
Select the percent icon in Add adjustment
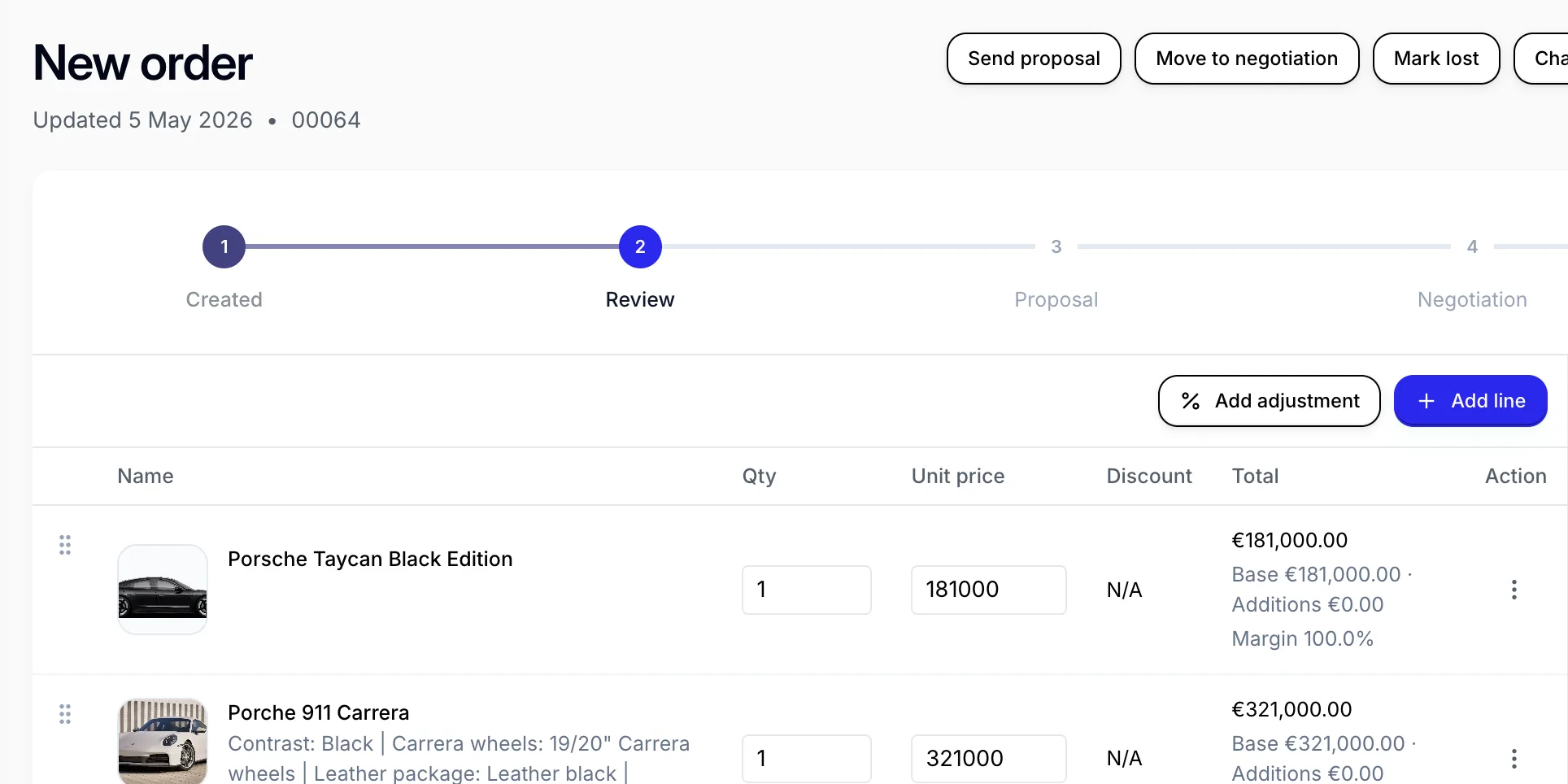pyautogui.click(x=1191, y=401)
